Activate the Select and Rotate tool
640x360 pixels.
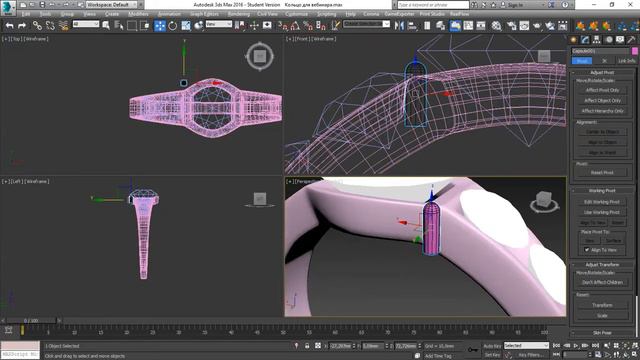point(173,26)
